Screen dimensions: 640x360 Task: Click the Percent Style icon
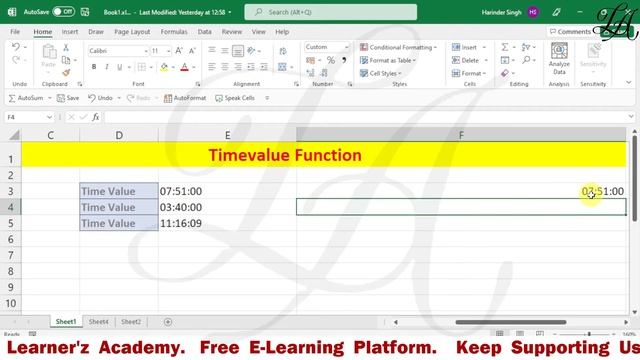point(331,60)
